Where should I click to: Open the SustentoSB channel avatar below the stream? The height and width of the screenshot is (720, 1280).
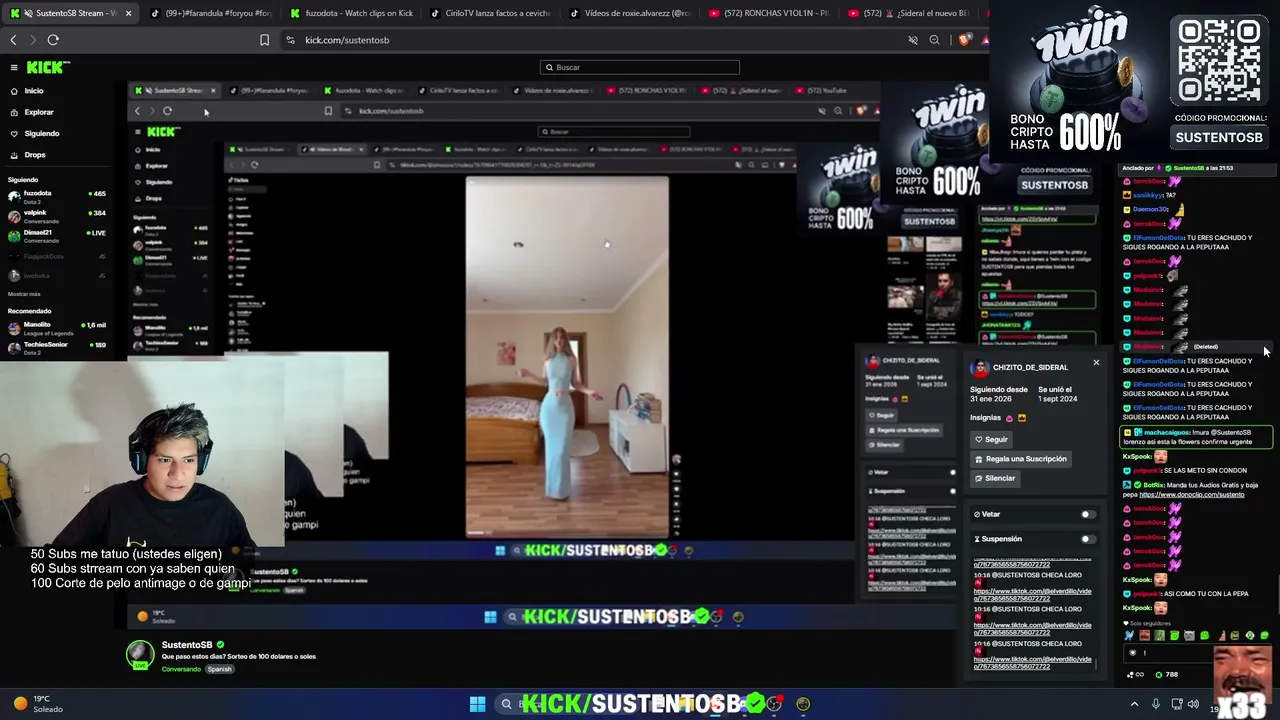click(140, 655)
